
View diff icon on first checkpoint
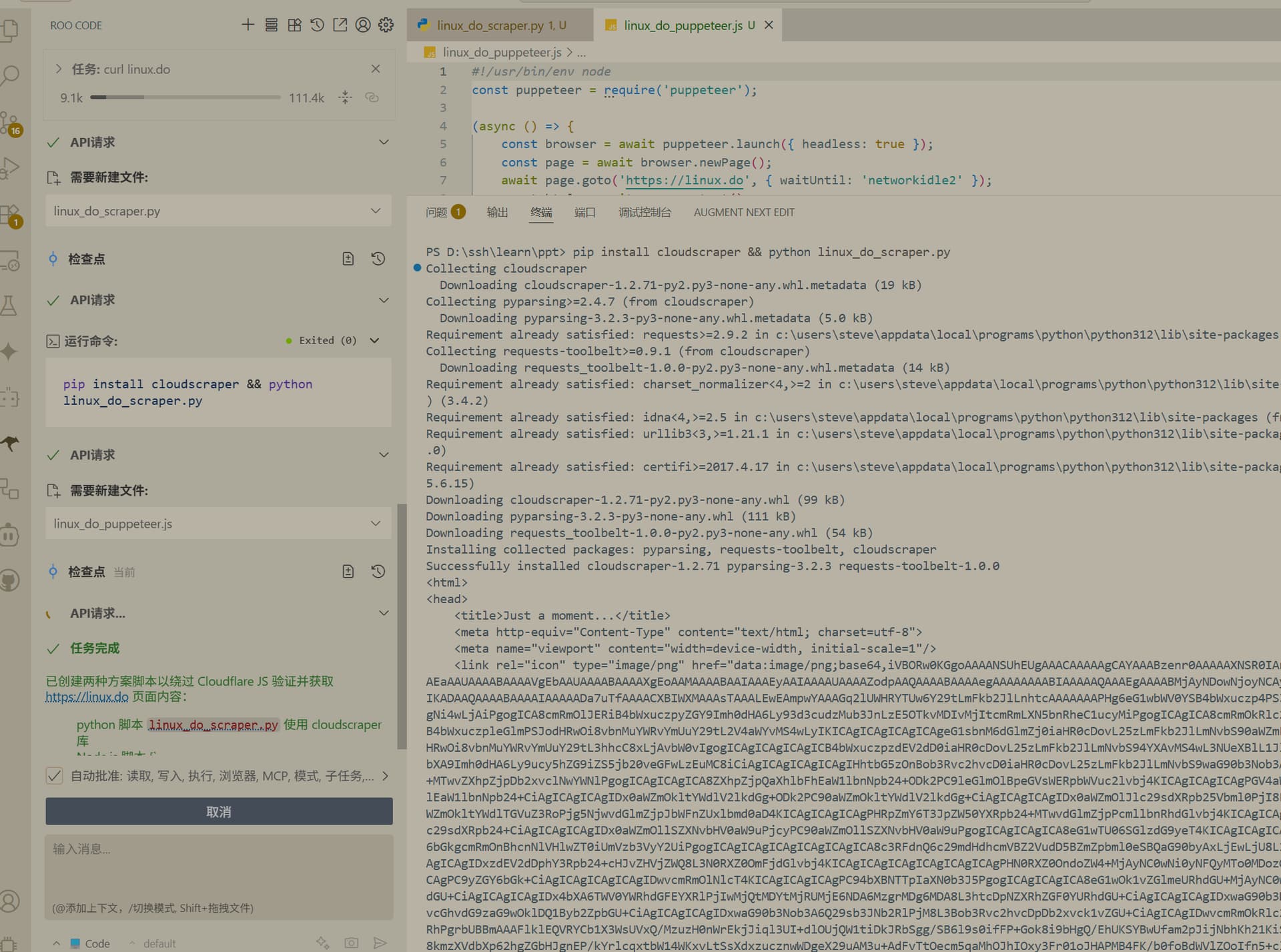[348, 259]
